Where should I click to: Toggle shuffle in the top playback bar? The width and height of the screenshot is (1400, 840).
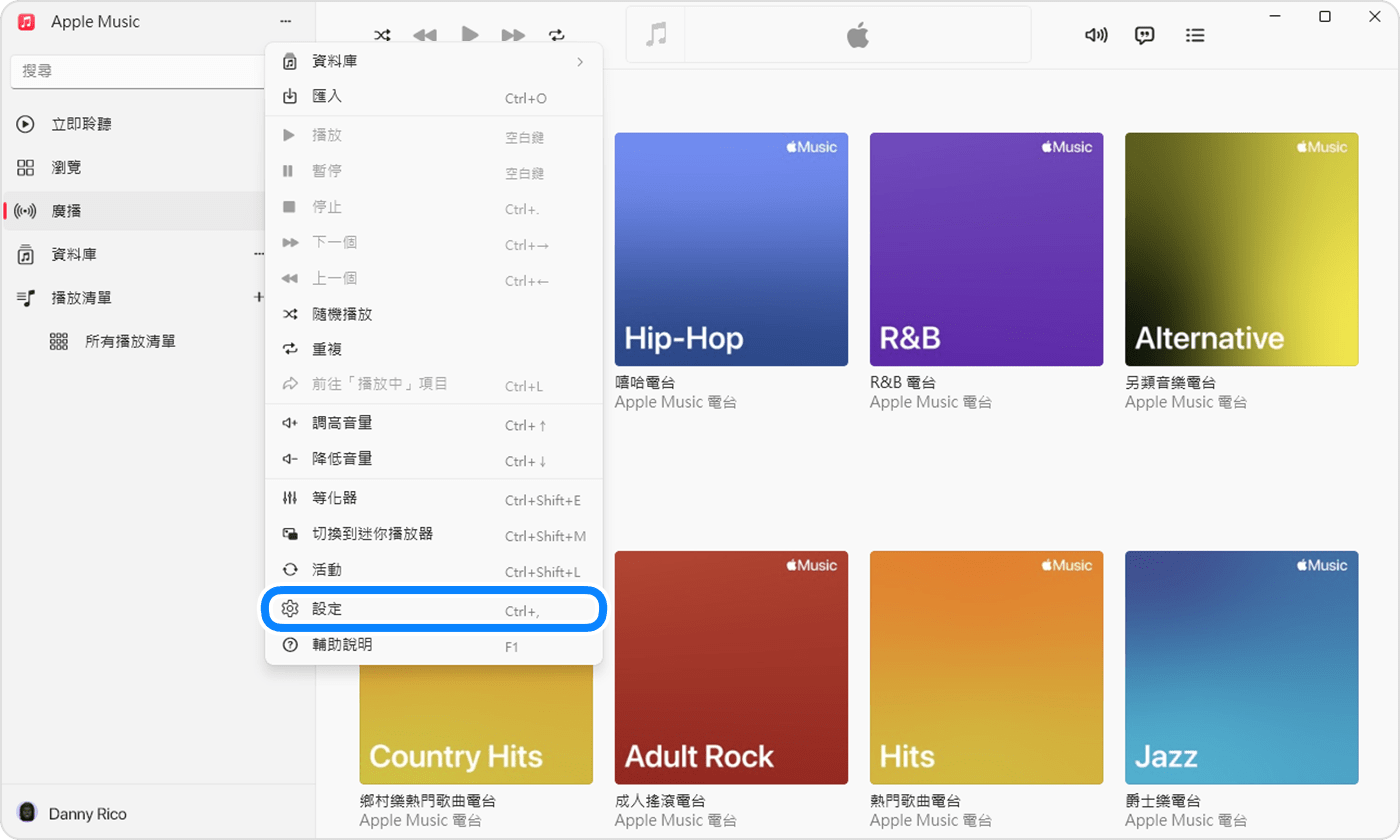coord(382,35)
